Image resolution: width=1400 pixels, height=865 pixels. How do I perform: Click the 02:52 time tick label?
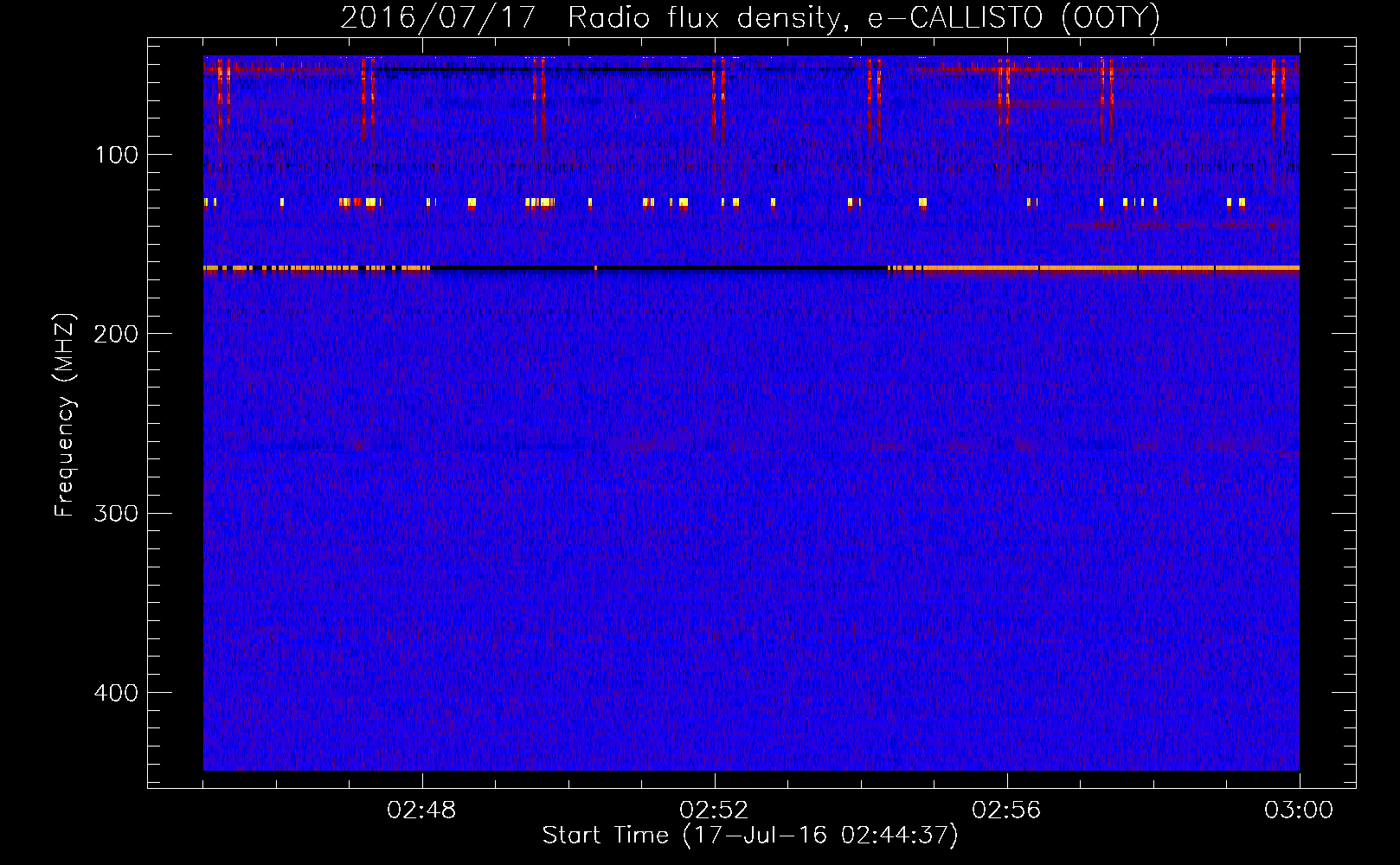714,811
